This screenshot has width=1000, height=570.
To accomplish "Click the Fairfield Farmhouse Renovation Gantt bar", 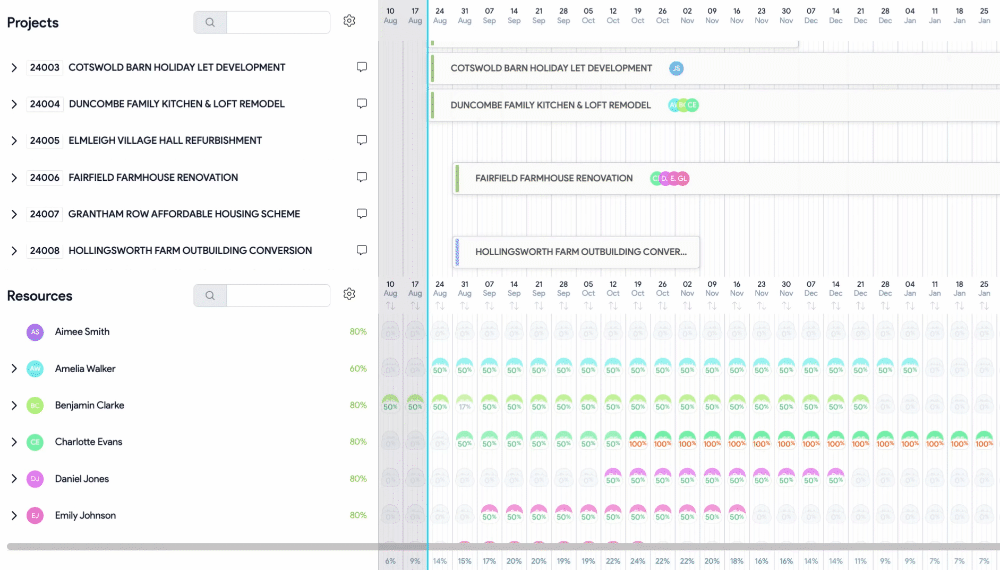I will [553, 178].
